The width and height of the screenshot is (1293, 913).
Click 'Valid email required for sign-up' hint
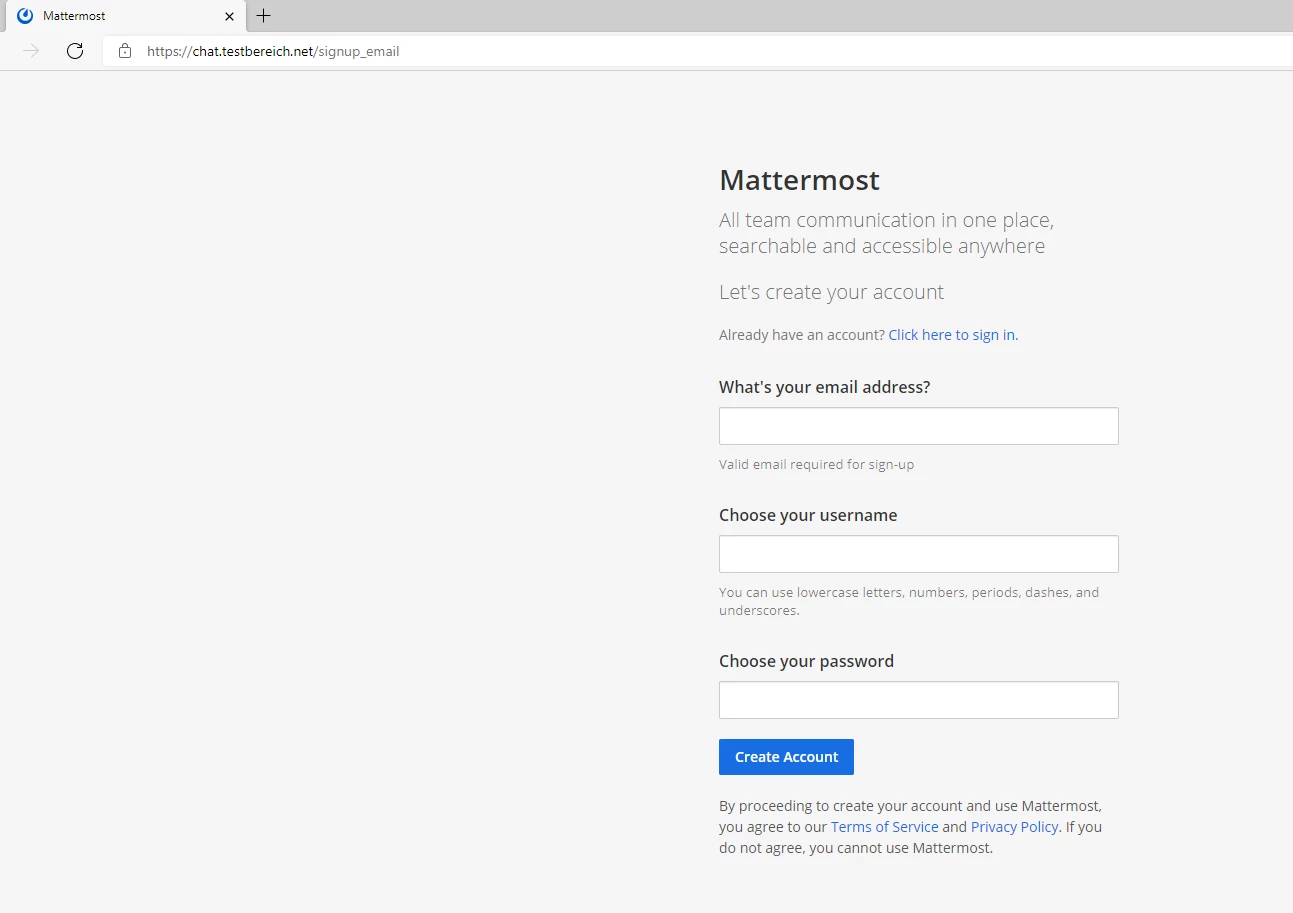click(816, 464)
